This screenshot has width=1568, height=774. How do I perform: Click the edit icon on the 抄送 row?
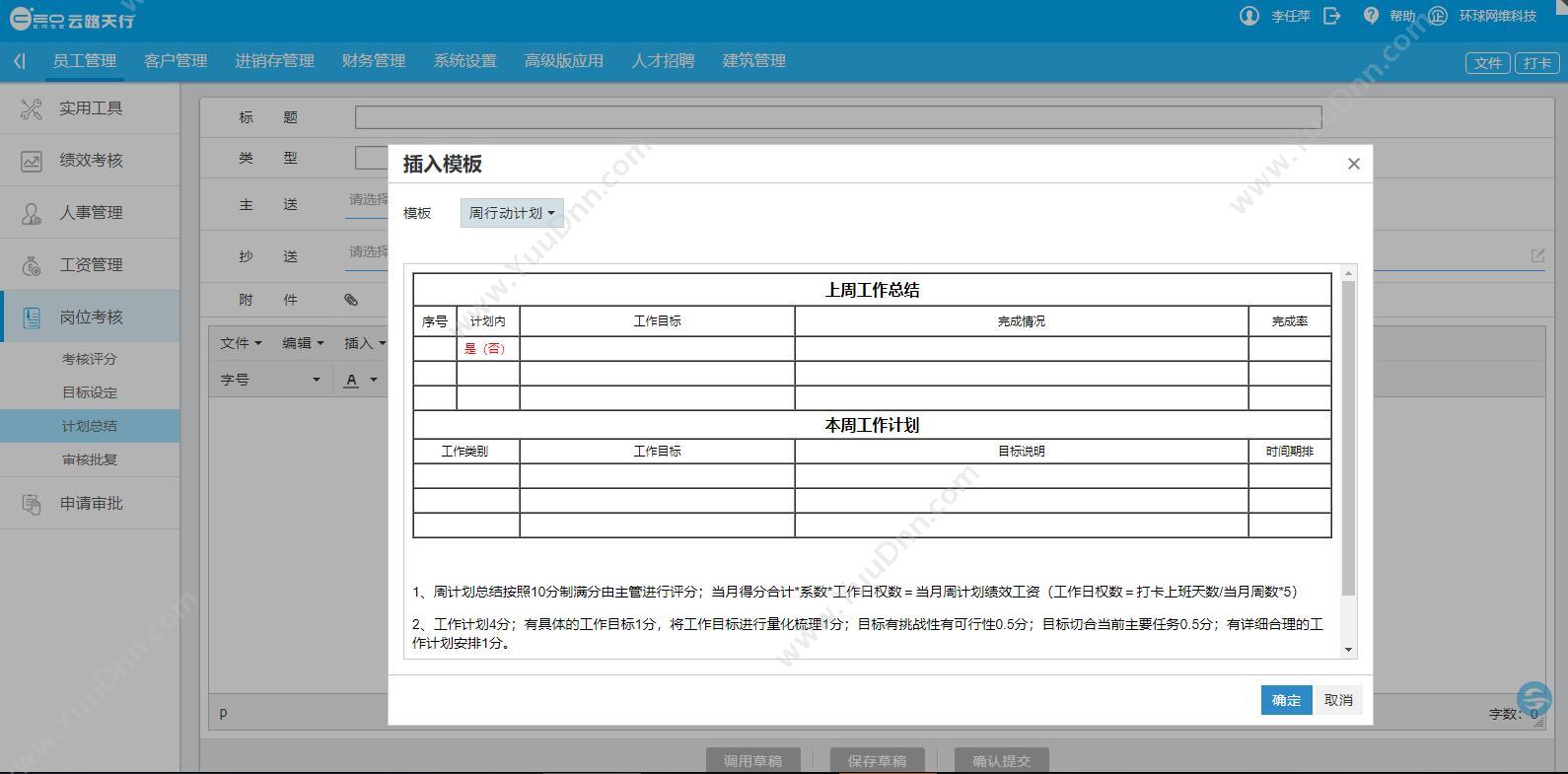pos(1537,255)
